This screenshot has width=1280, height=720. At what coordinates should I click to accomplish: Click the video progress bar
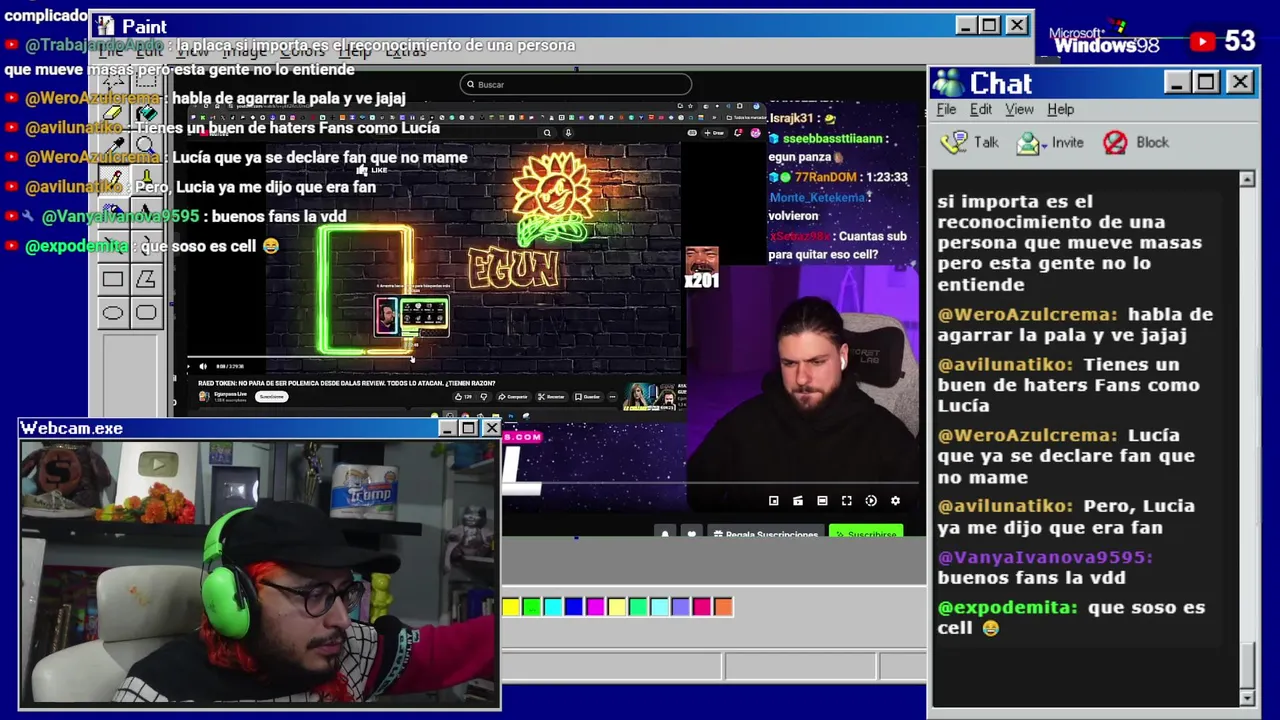(433, 357)
